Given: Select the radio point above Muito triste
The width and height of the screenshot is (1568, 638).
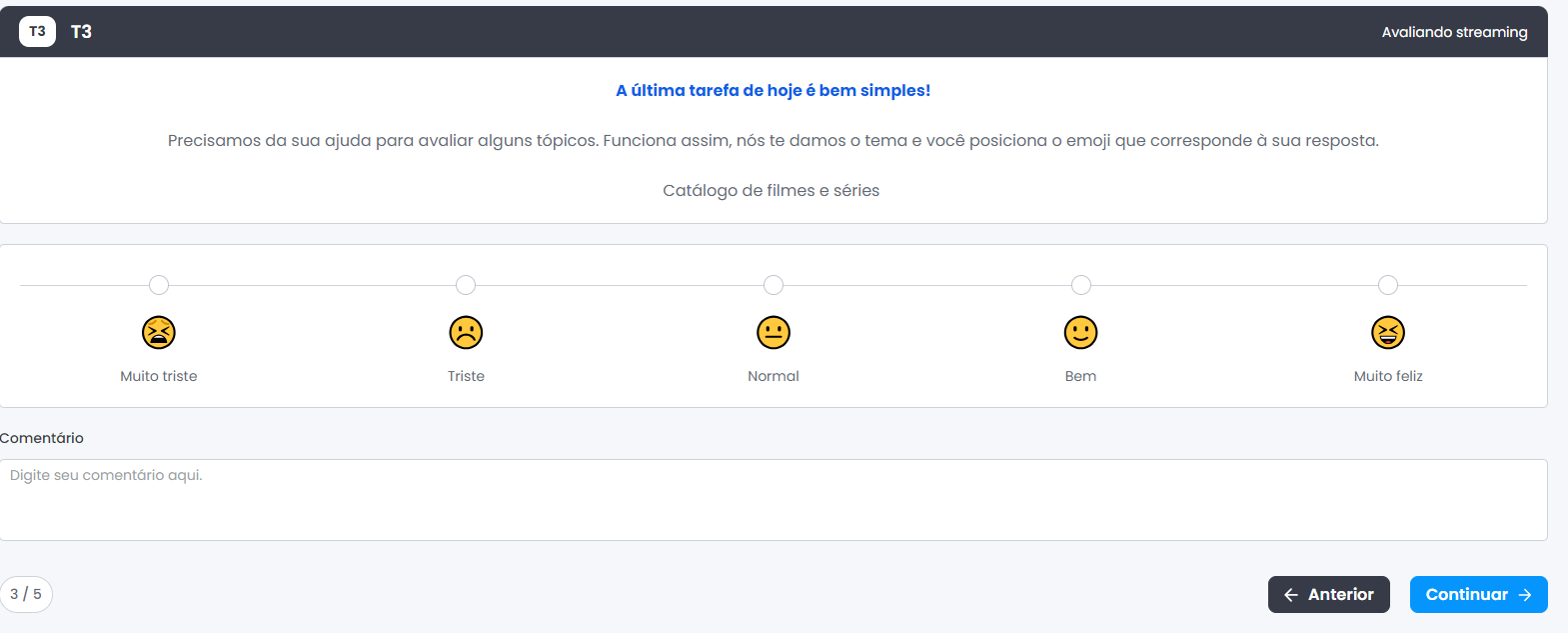Looking at the screenshot, I should [x=159, y=285].
